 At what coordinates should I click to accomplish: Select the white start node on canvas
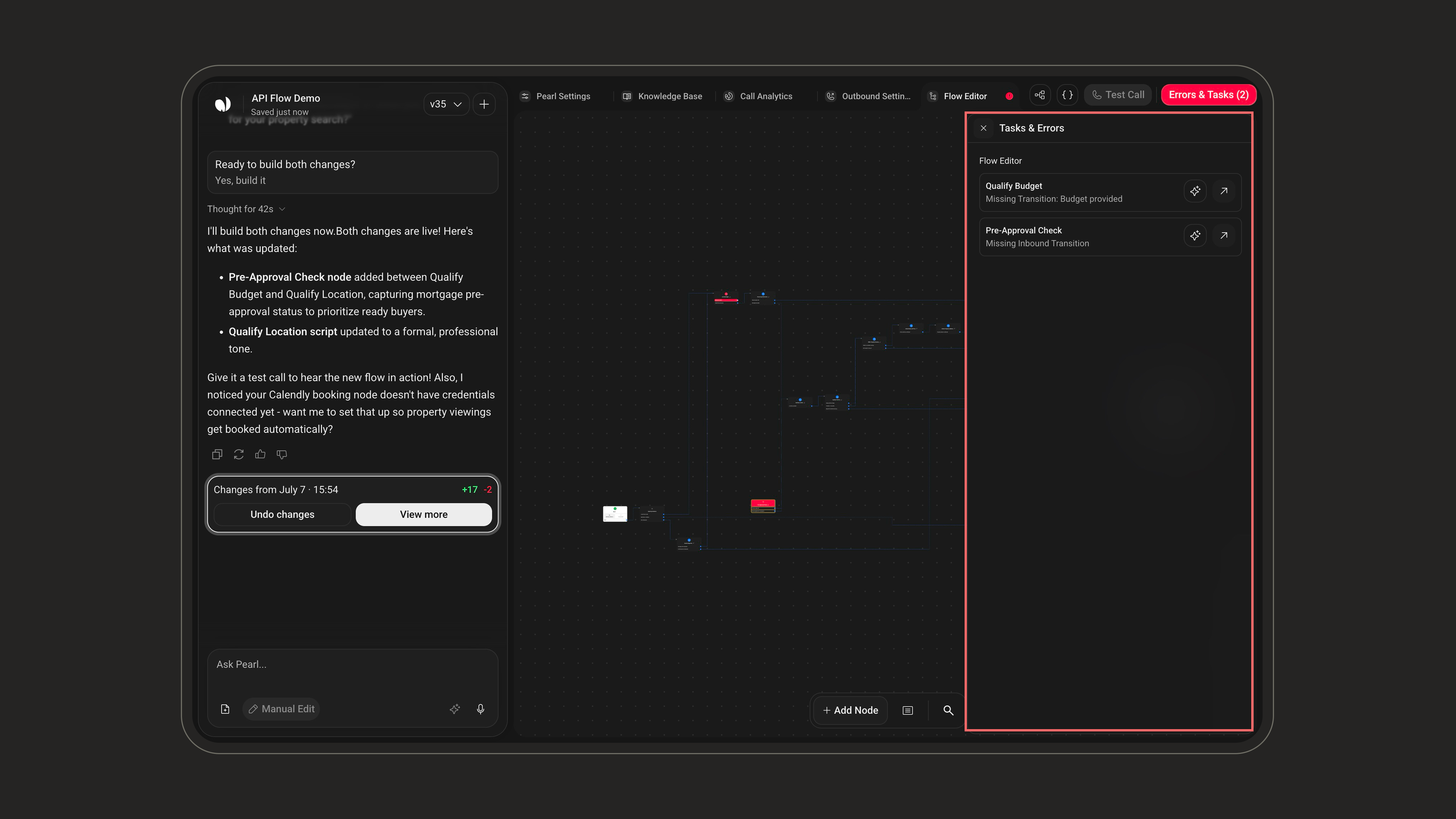pyautogui.click(x=615, y=514)
